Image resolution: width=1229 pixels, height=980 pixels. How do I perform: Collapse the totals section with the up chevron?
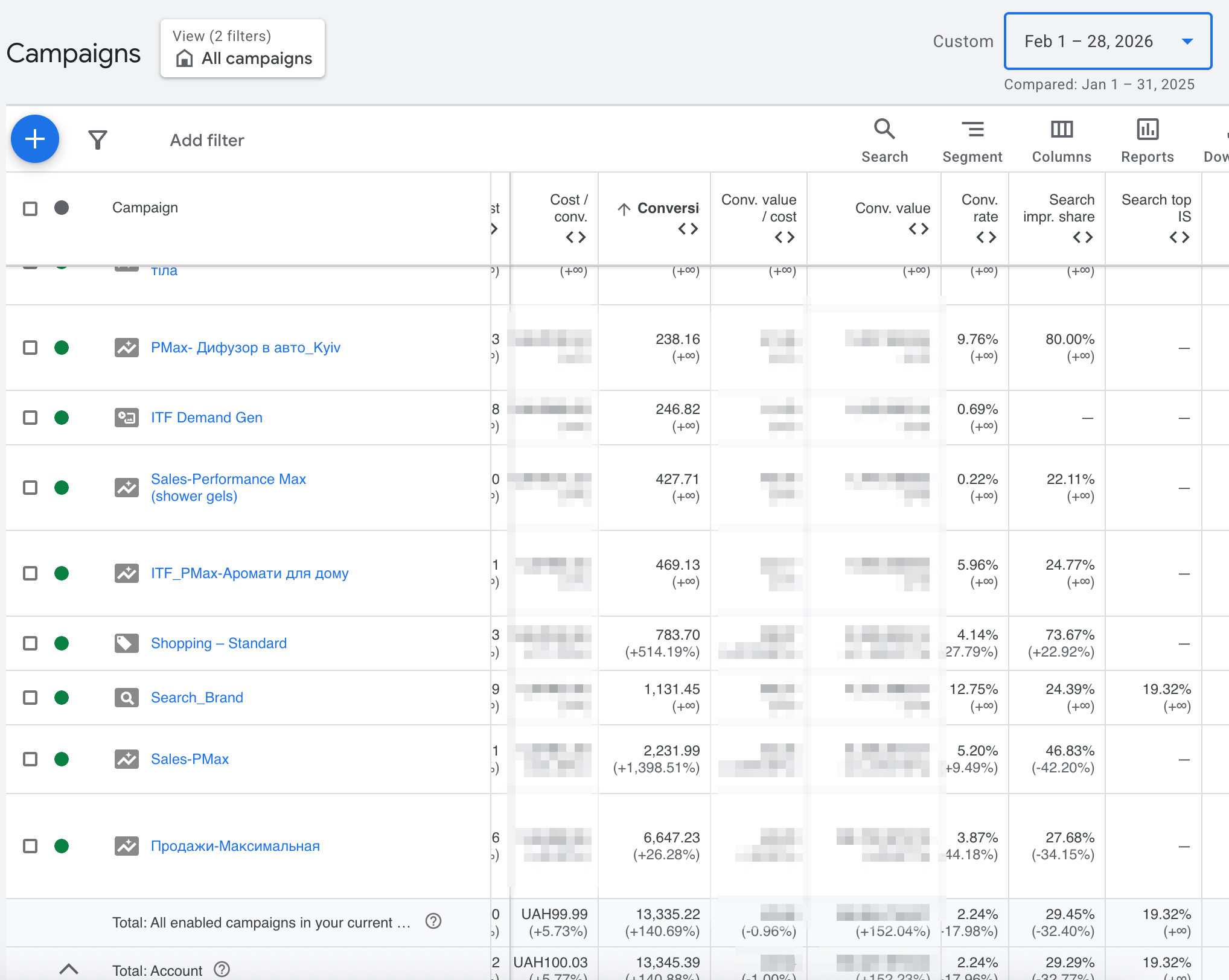pyautogui.click(x=69, y=969)
